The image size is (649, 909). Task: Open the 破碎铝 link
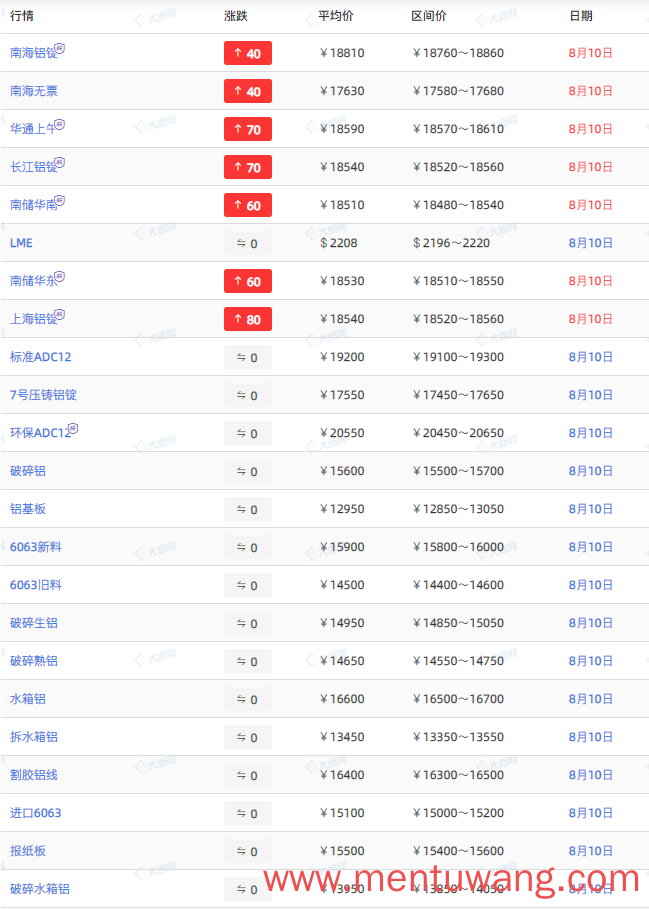click(28, 471)
